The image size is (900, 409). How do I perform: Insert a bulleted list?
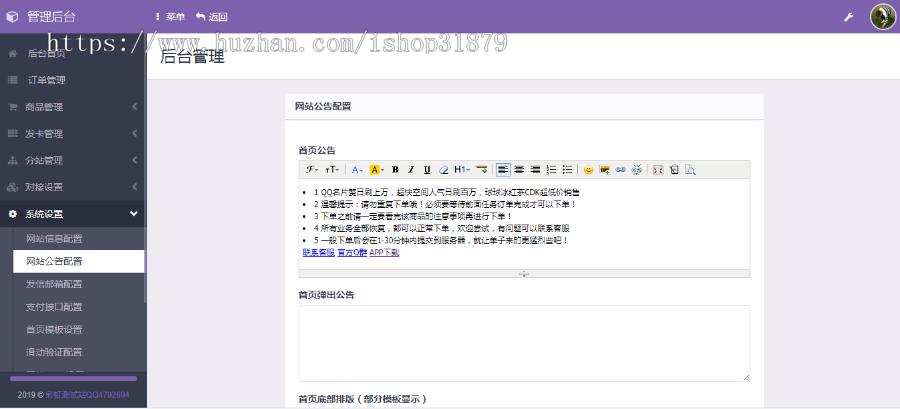pyautogui.click(x=567, y=170)
